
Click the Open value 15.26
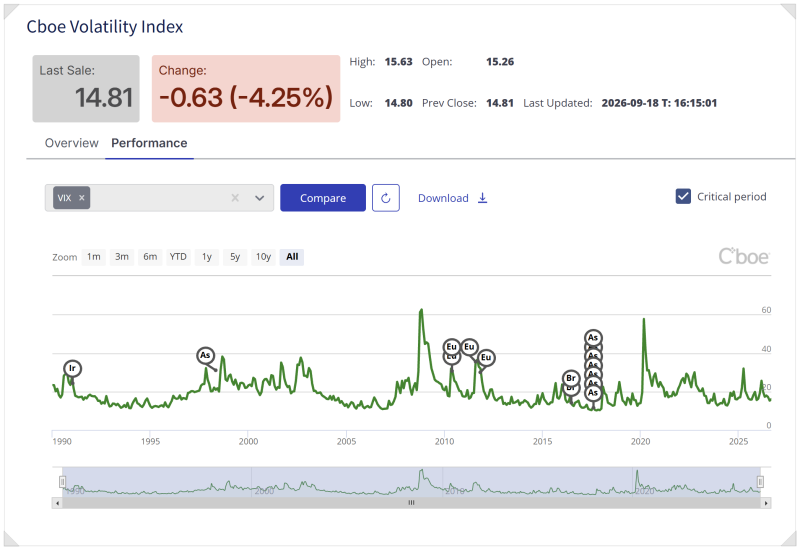(500, 62)
